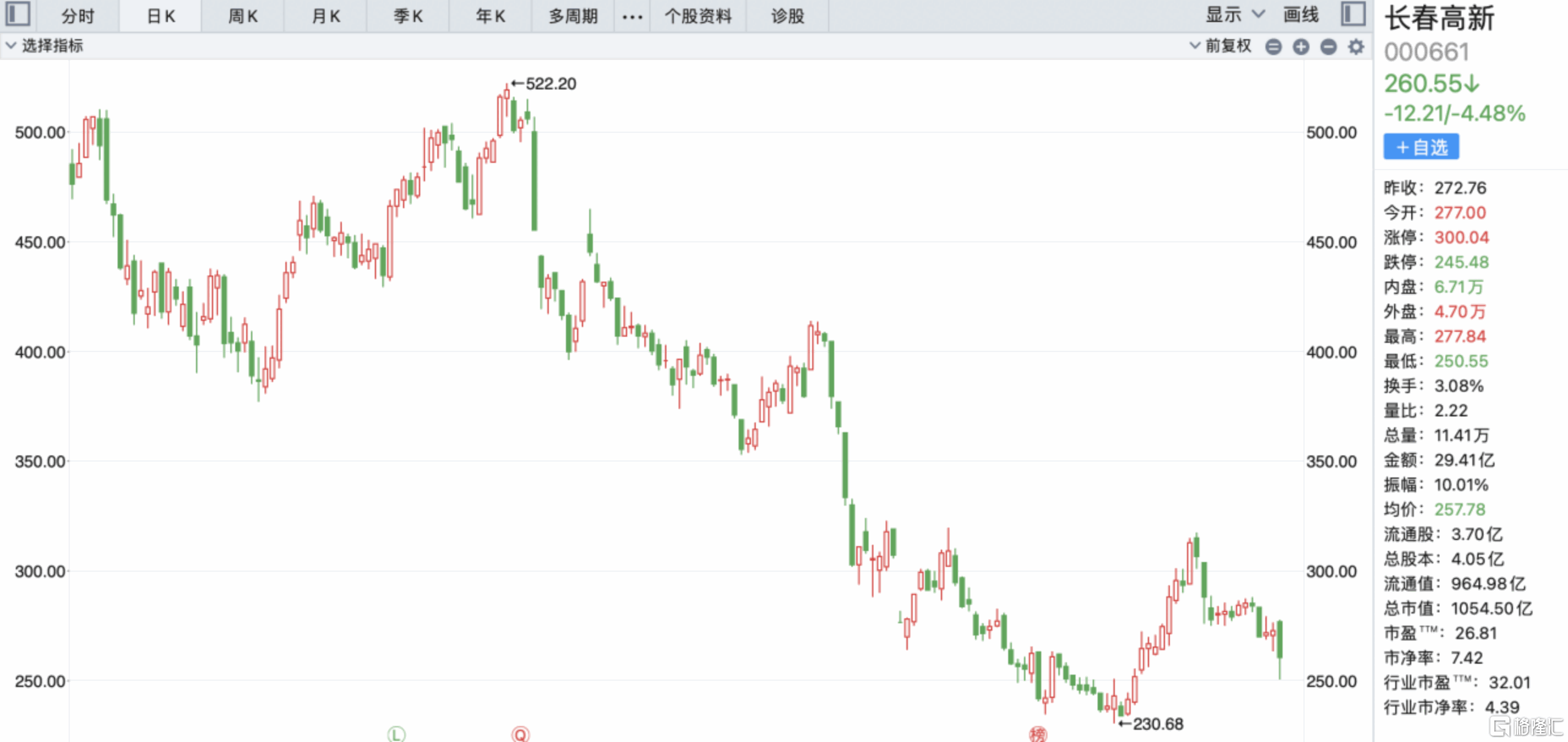Image resolution: width=1568 pixels, height=742 pixels.
Task: Click the zoom-in plus circle icon
Action: click(x=1300, y=47)
